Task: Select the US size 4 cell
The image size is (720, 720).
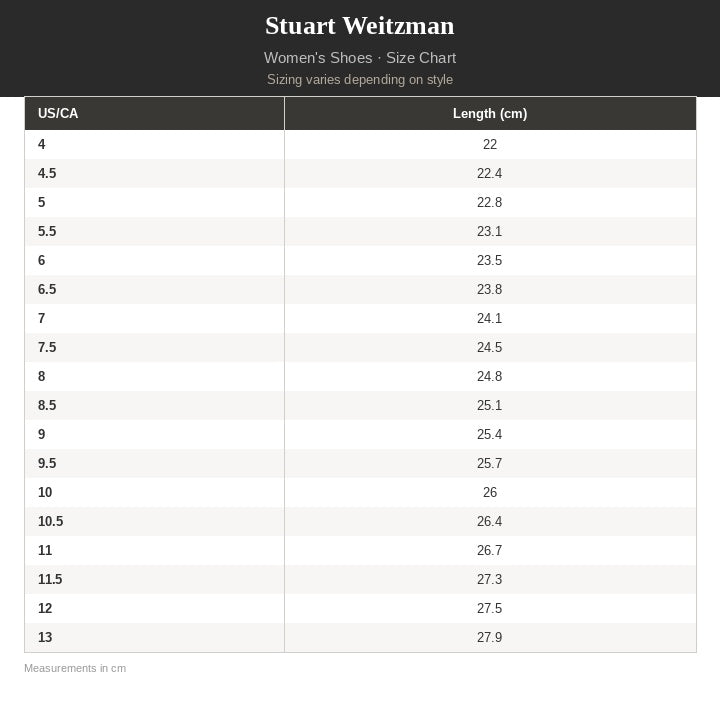Action: click(x=42, y=144)
